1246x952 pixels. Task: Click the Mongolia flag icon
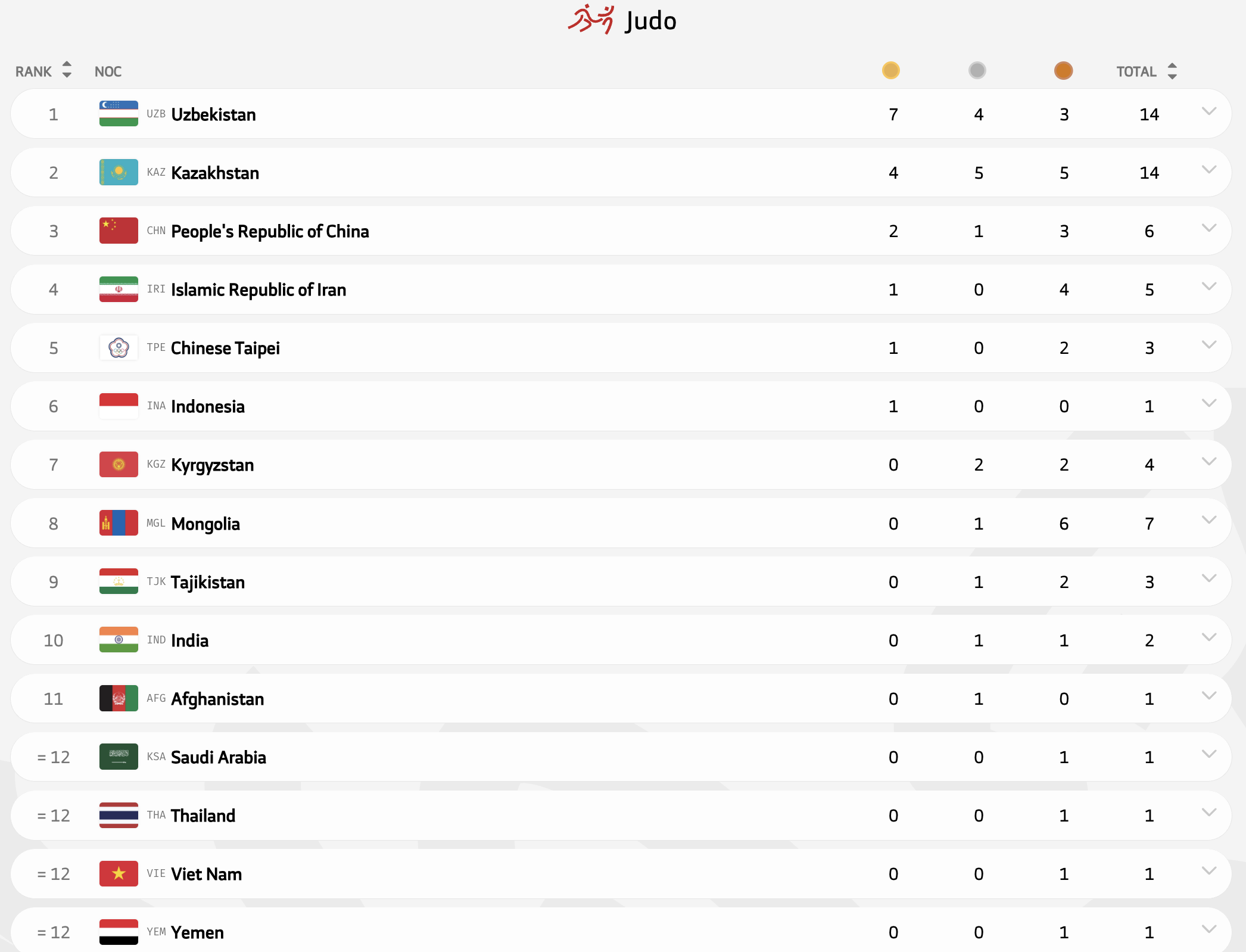click(x=119, y=523)
